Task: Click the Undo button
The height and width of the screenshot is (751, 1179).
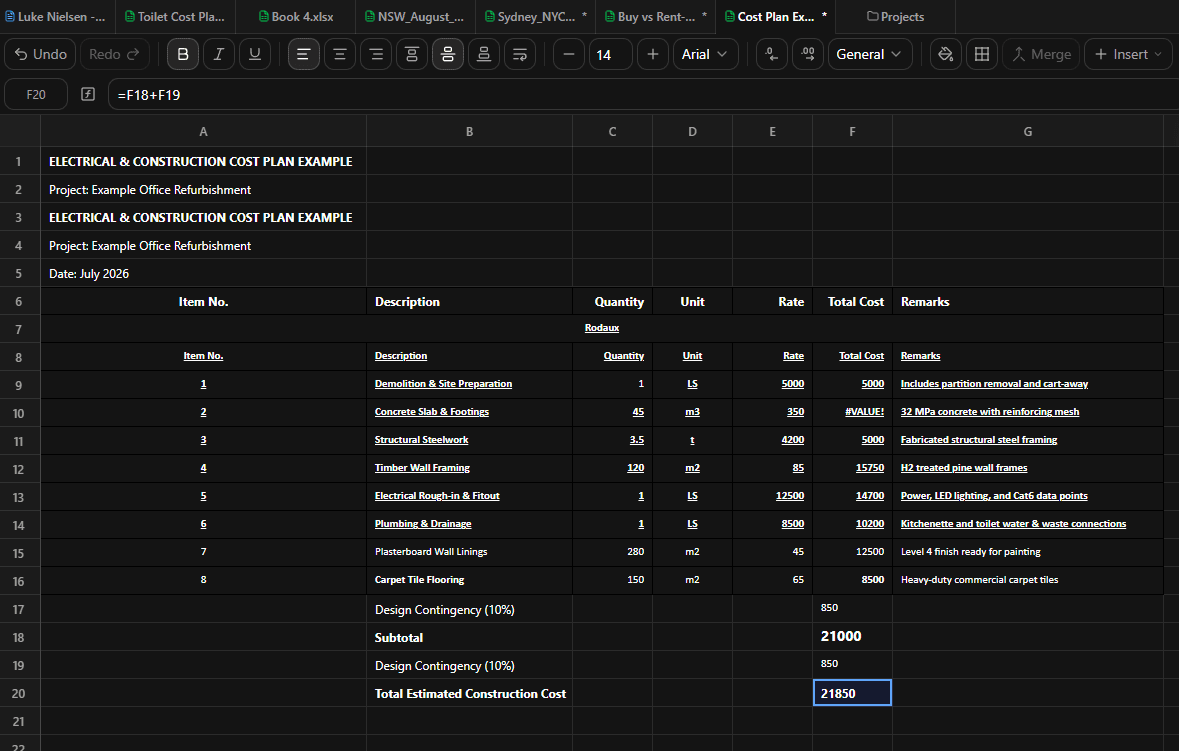Action: 41,54
